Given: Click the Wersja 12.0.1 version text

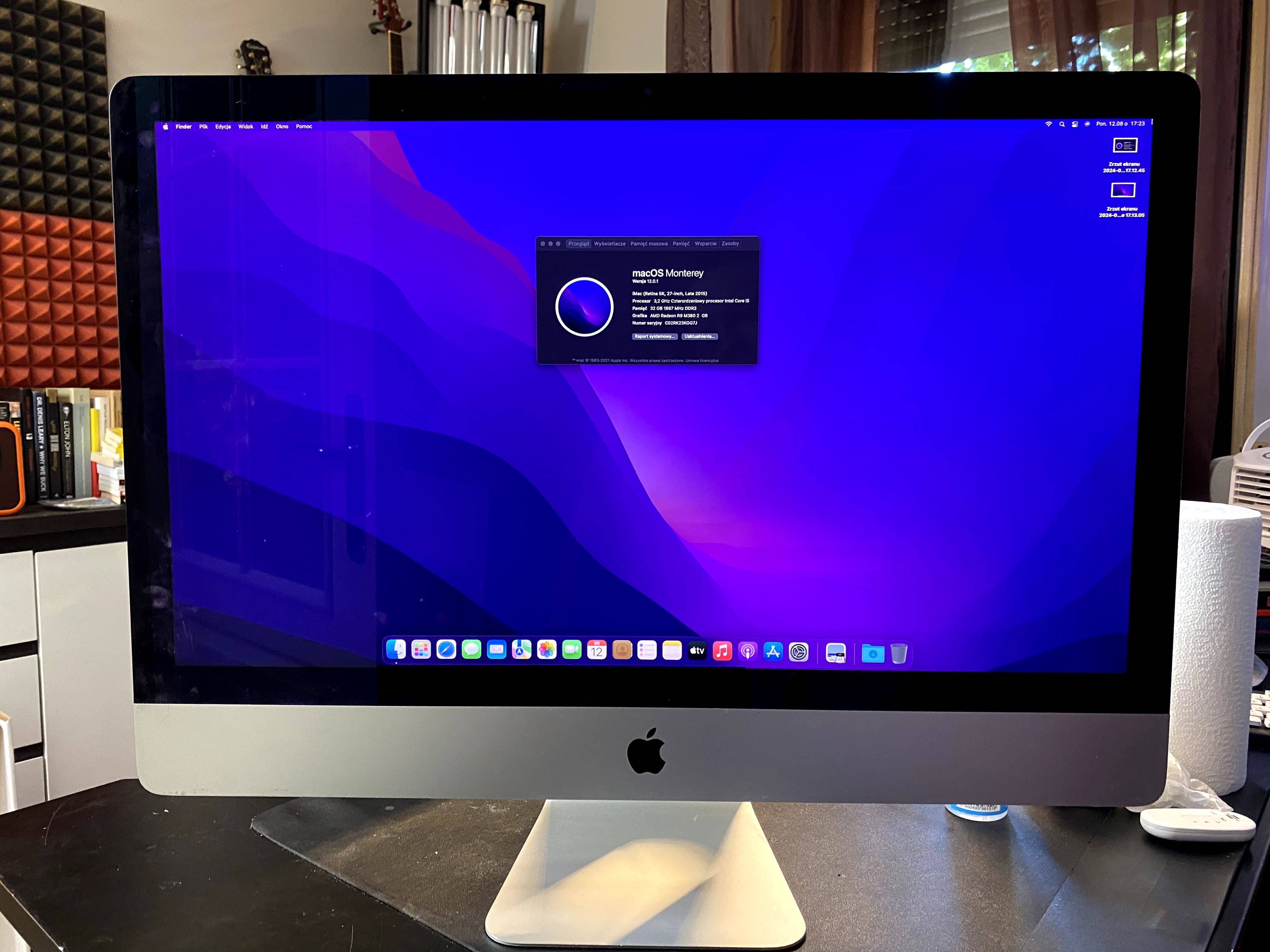Looking at the screenshot, I should coord(645,281).
